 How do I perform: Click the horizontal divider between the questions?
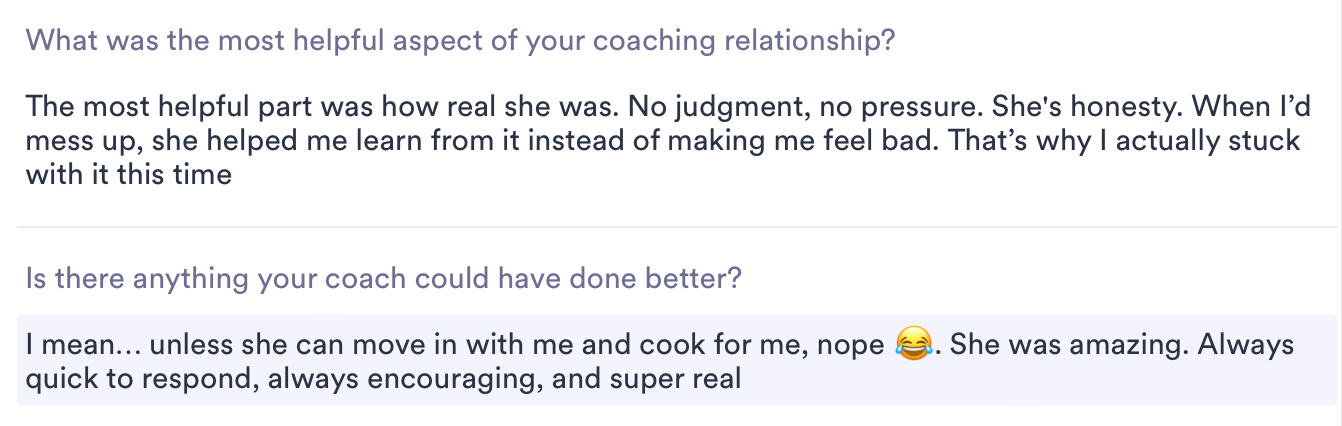[670, 227]
